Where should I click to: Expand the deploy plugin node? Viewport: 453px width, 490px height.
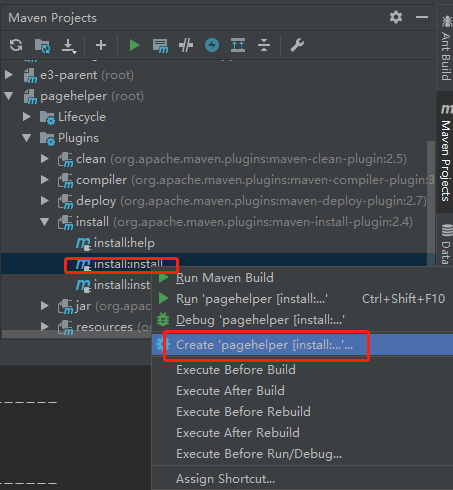[x=45, y=201]
